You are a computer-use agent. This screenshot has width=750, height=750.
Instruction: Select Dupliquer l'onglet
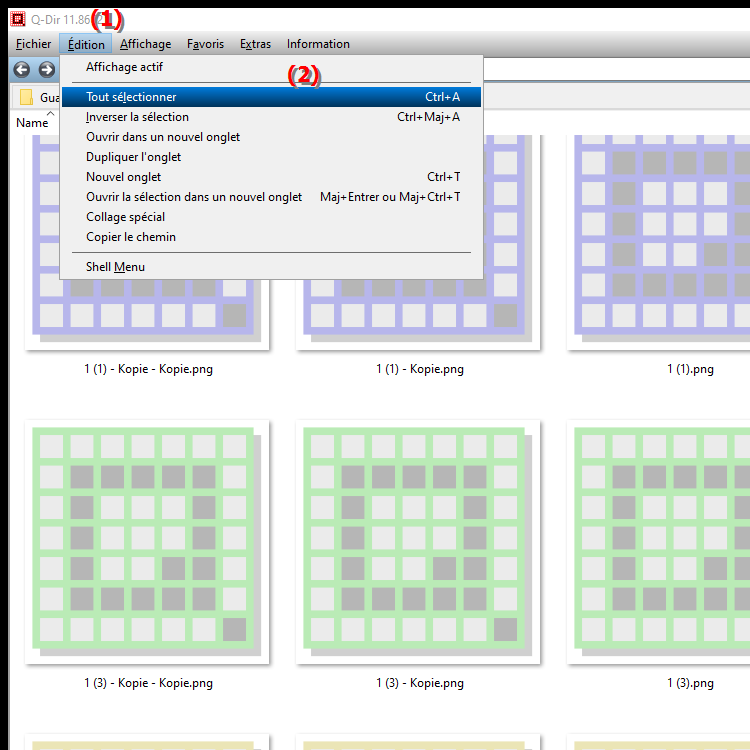pyautogui.click(x=271, y=157)
